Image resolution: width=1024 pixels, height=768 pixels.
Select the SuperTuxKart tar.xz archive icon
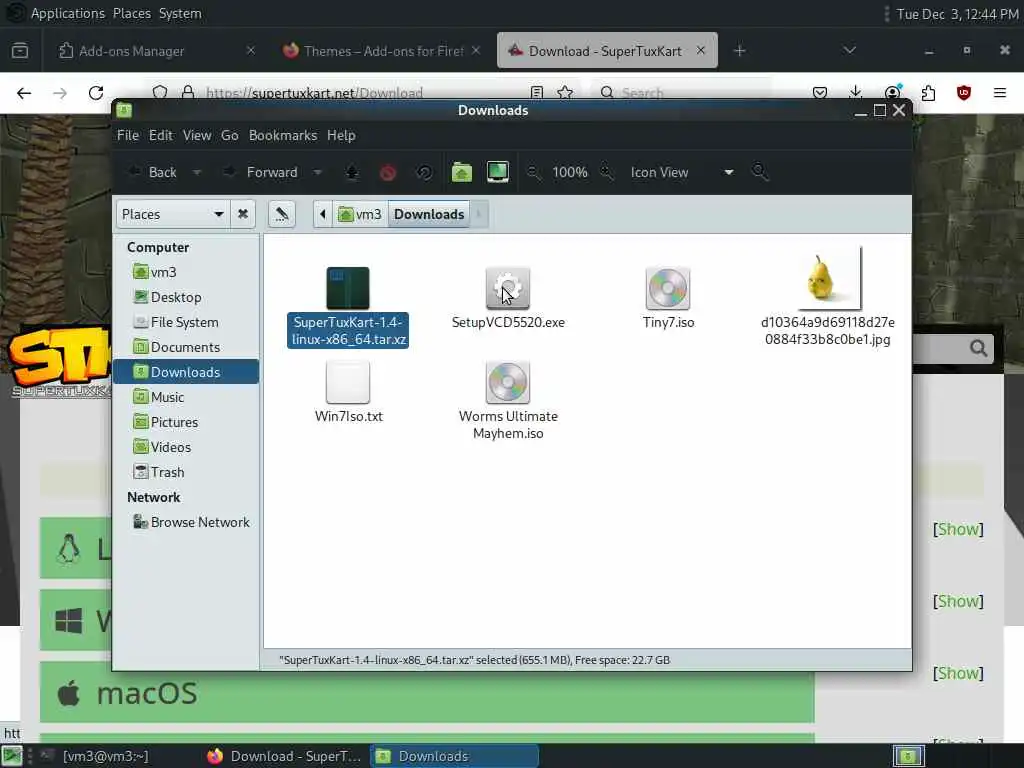(348, 288)
